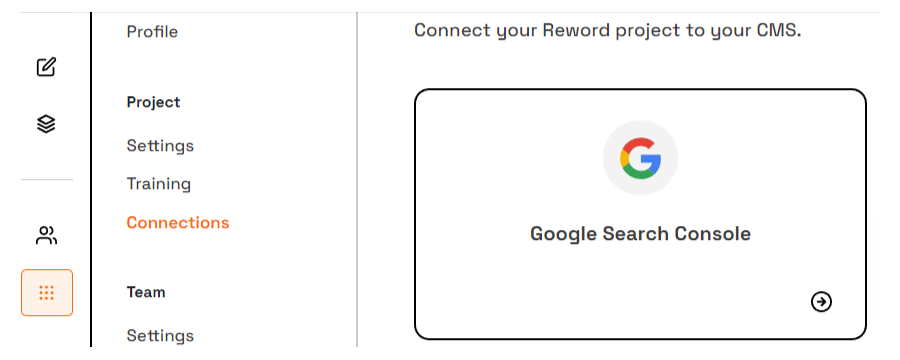Click the circled right arrow icon

tap(821, 301)
